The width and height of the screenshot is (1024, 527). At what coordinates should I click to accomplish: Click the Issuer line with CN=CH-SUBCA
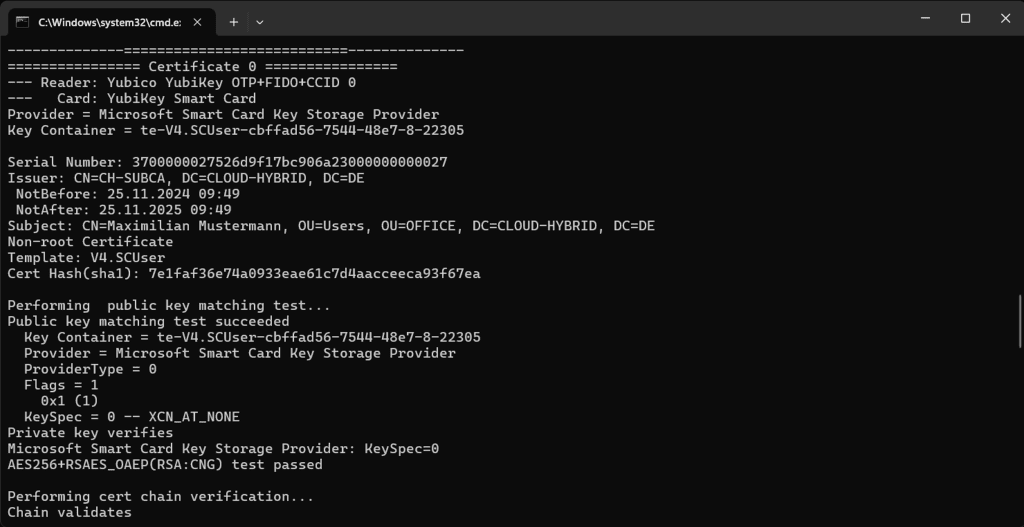pyautogui.click(x=186, y=178)
